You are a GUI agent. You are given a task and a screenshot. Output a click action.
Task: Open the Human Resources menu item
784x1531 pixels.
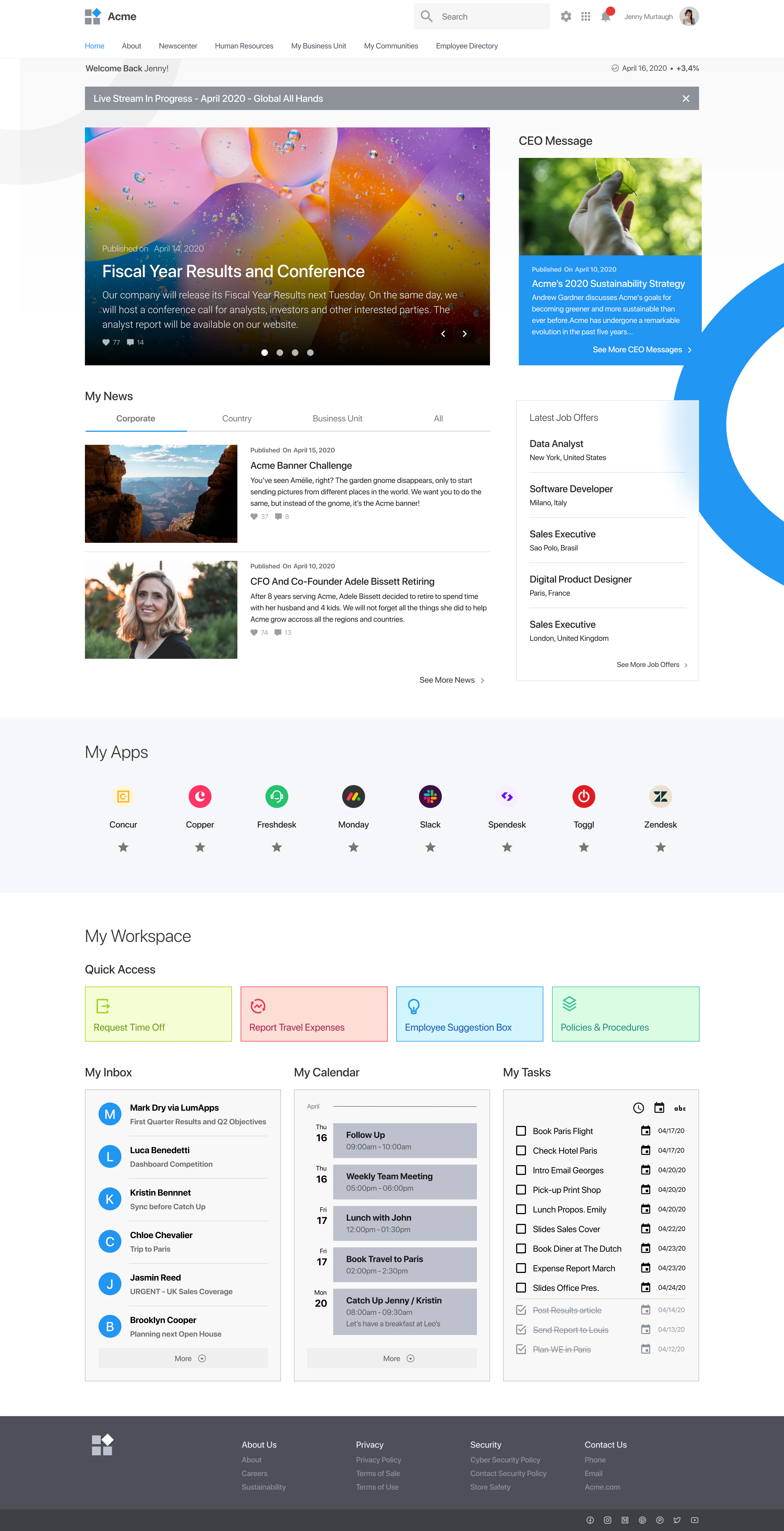[x=244, y=46]
